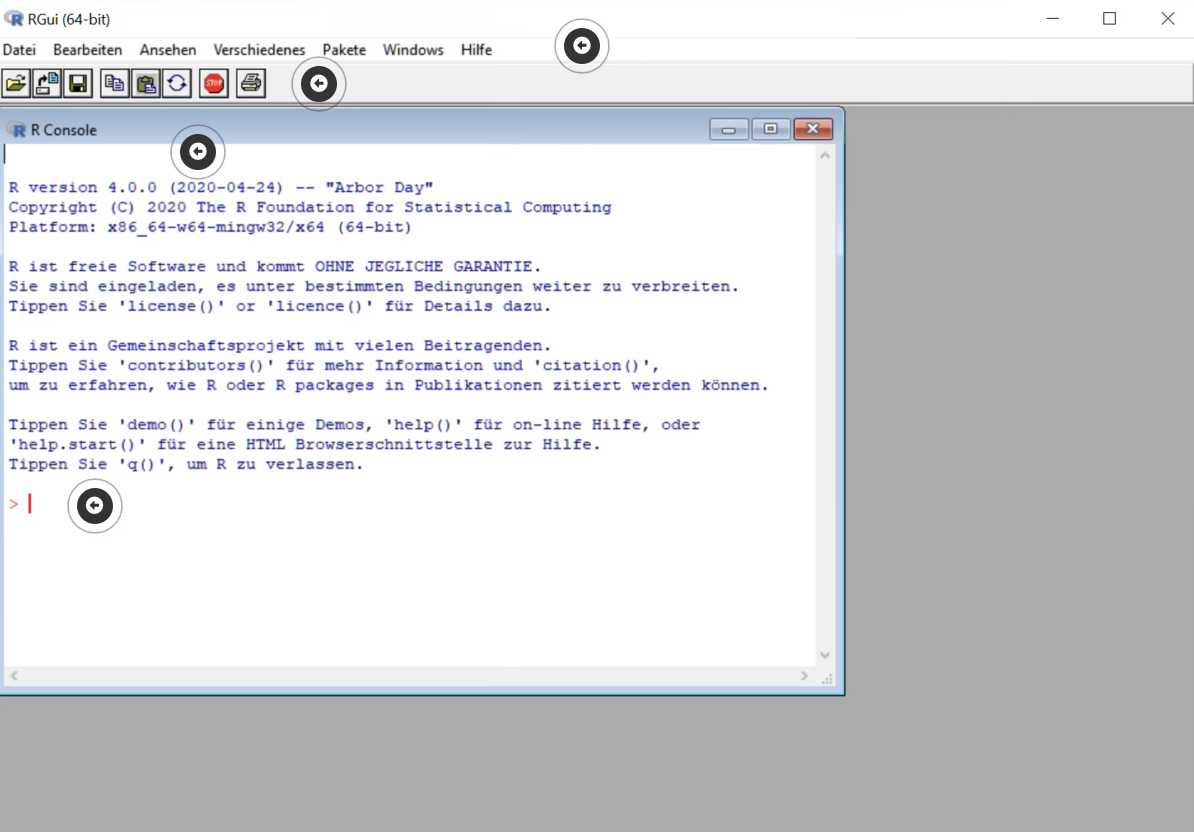1194x832 pixels.
Task: Click the R icon on the Console title bar
Action: 16,129
